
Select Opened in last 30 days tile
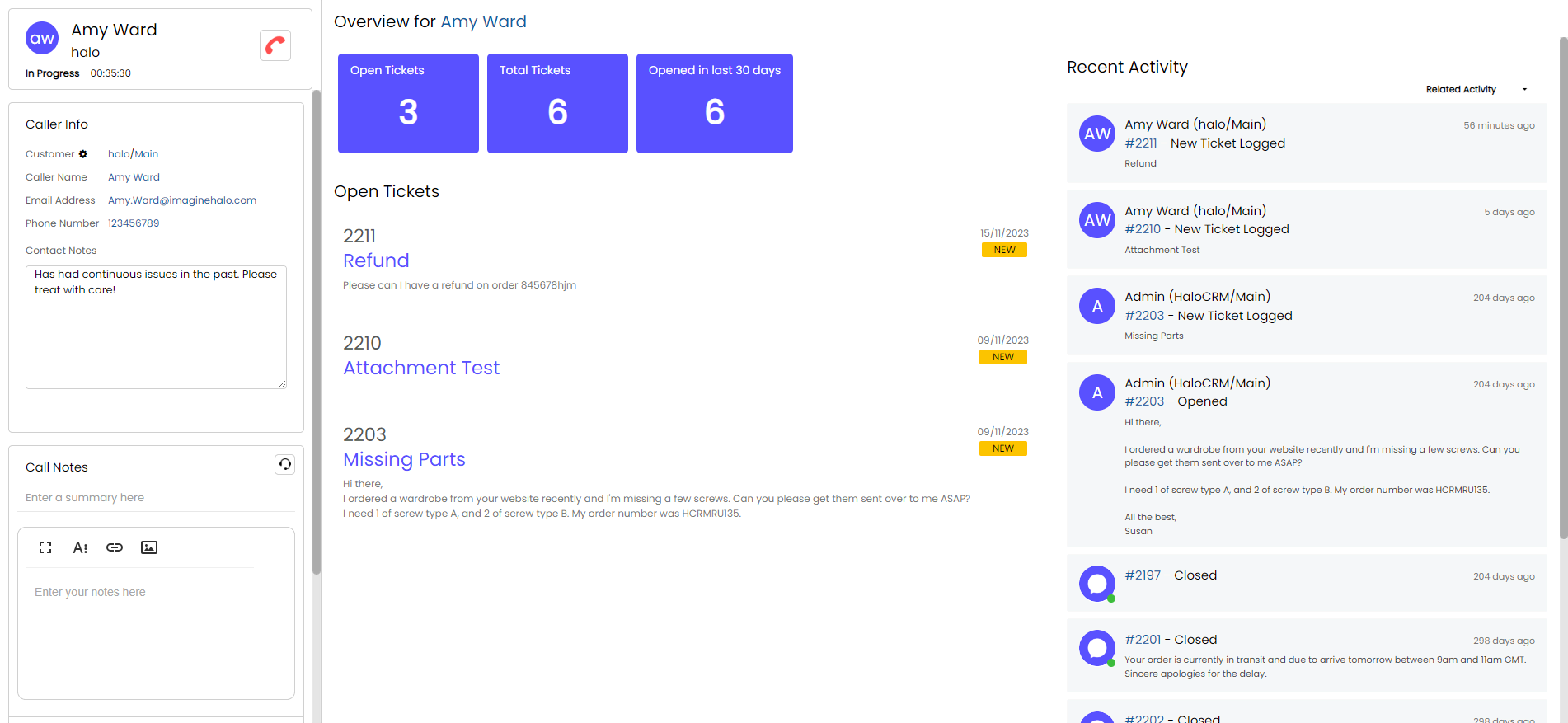point(715,103)
